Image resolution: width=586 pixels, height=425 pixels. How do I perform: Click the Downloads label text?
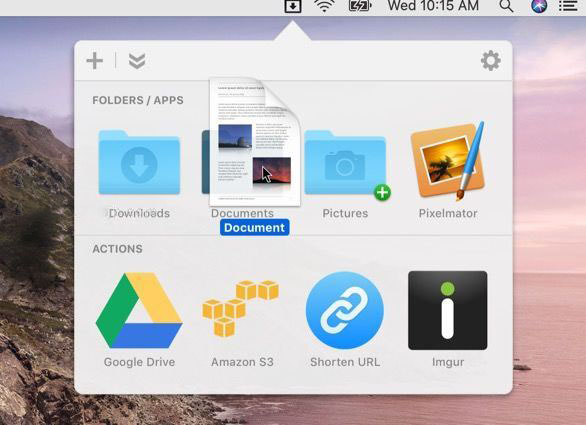pyautogui.click(x=139, y=213)
